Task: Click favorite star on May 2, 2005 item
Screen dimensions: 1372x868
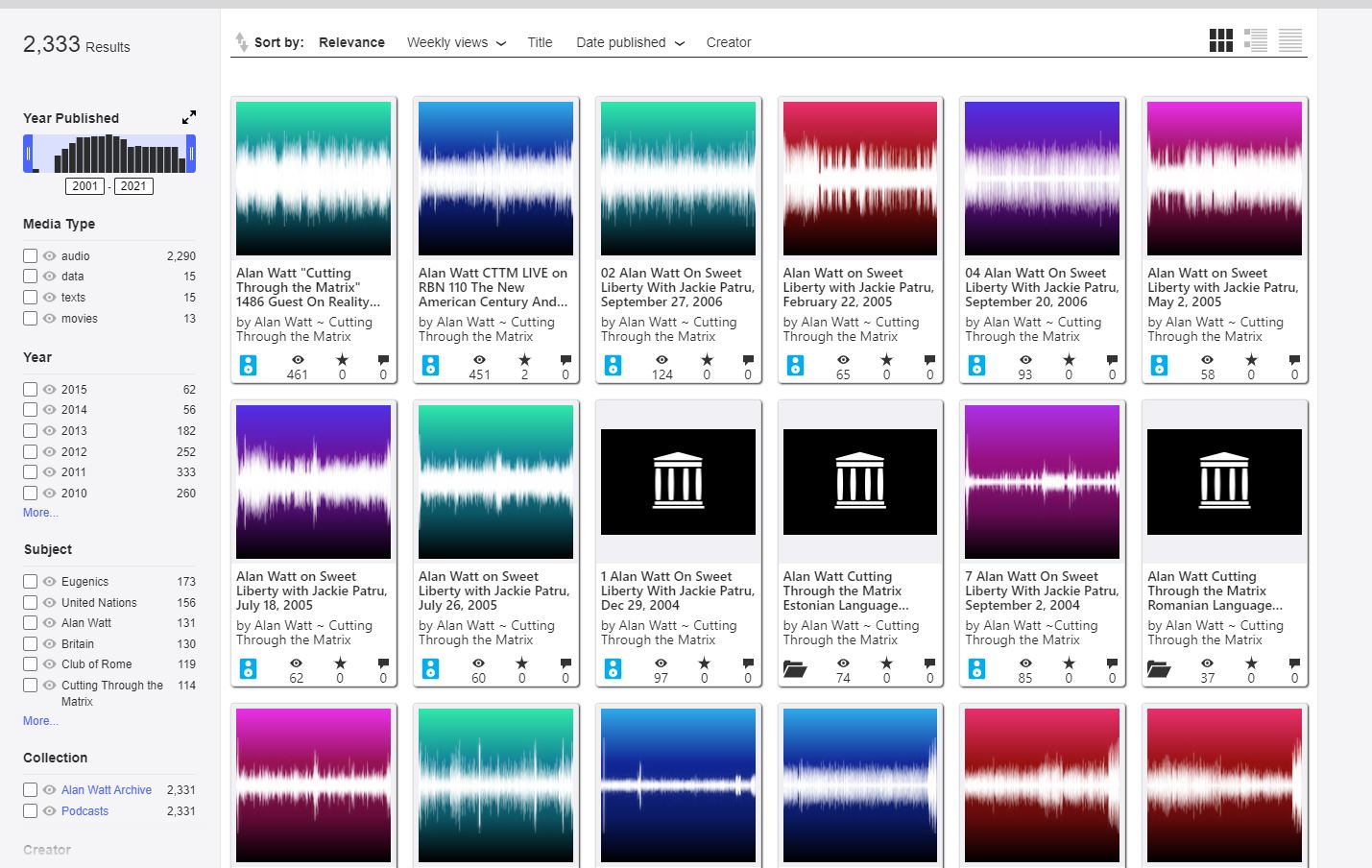Action: 1251,360
